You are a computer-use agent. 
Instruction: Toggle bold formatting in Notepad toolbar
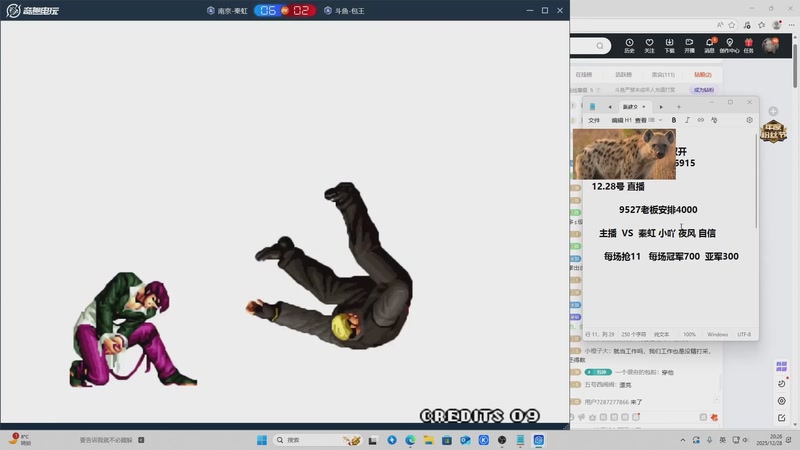[673, 120]
